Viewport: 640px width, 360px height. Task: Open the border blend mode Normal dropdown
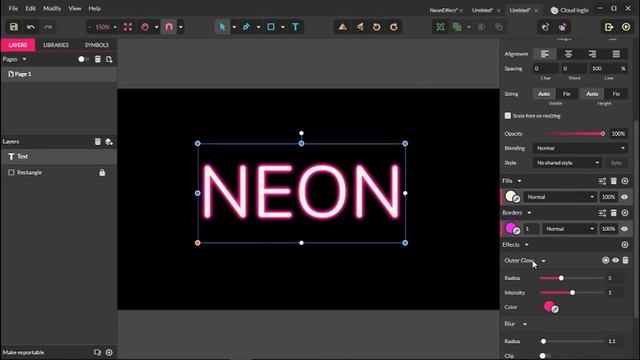[x=570, y=229]
